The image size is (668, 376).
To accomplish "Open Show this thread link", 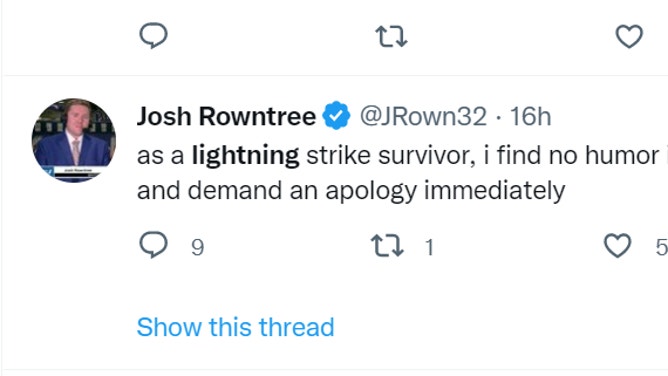I will pos(236,327).
